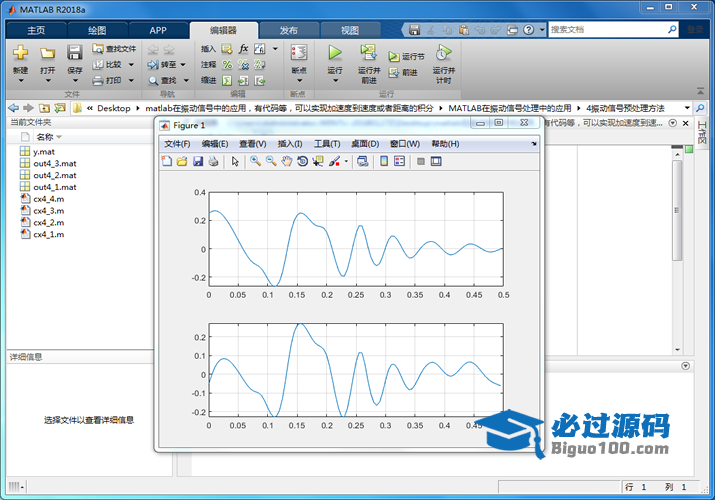
Task: Click Insert Legend icon in Figure 1
Action: coord(399,161)
